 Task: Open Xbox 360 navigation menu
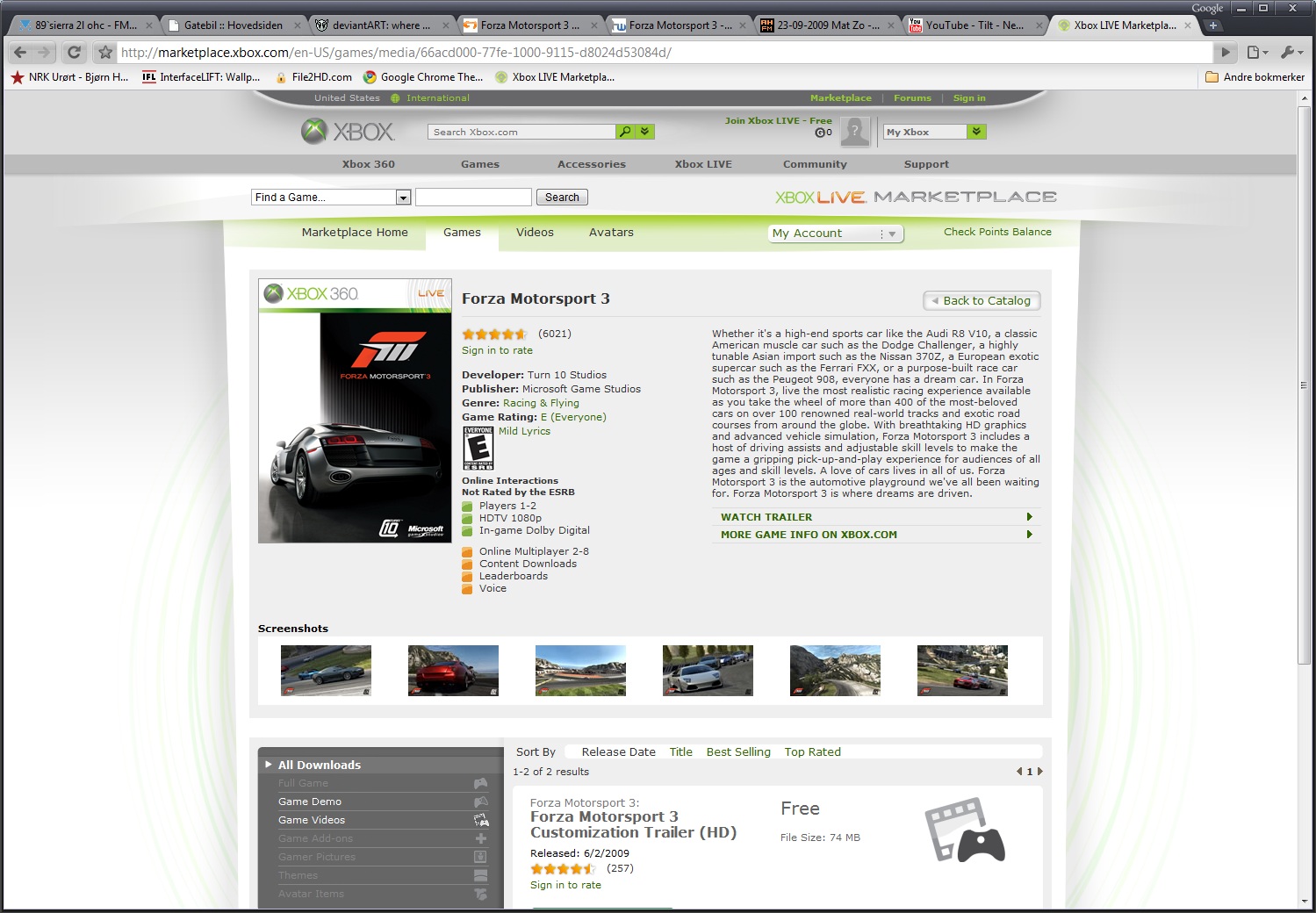coord(369,164)
